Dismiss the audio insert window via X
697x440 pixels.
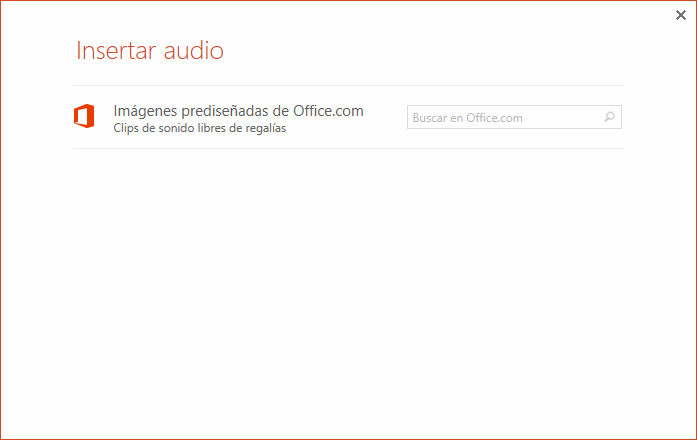coord(681,15)
